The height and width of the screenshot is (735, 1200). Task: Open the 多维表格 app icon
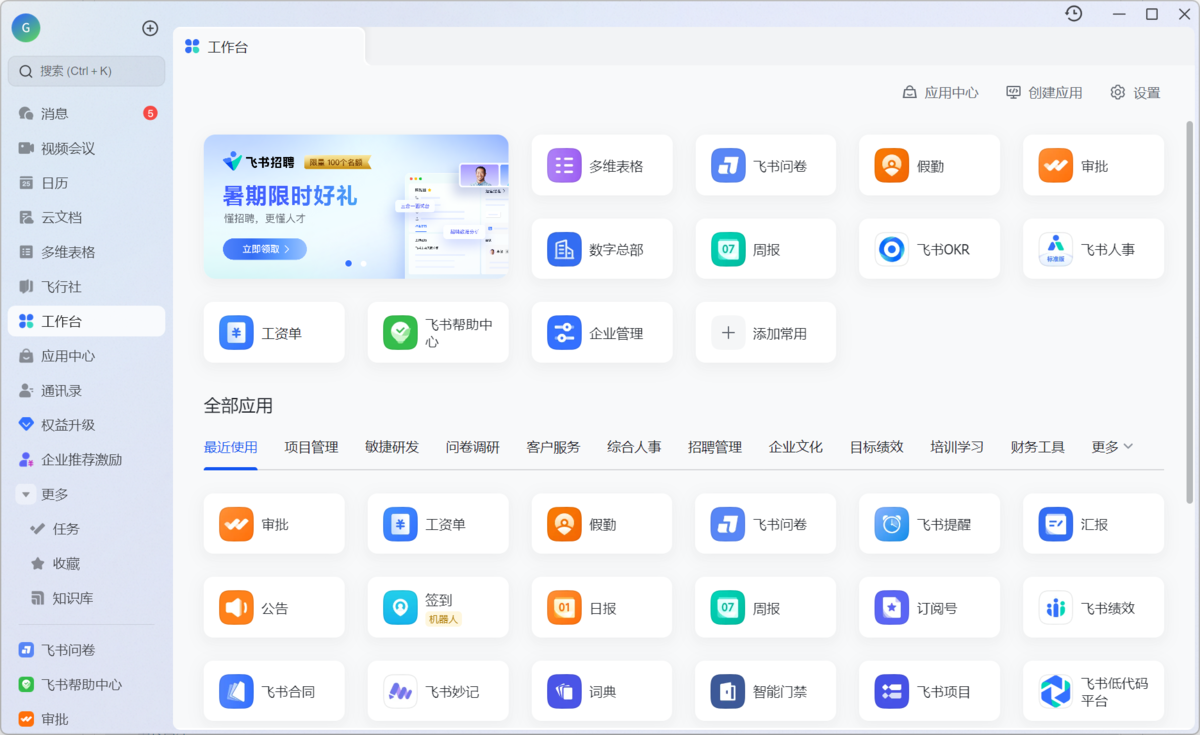tap(564, 166)
